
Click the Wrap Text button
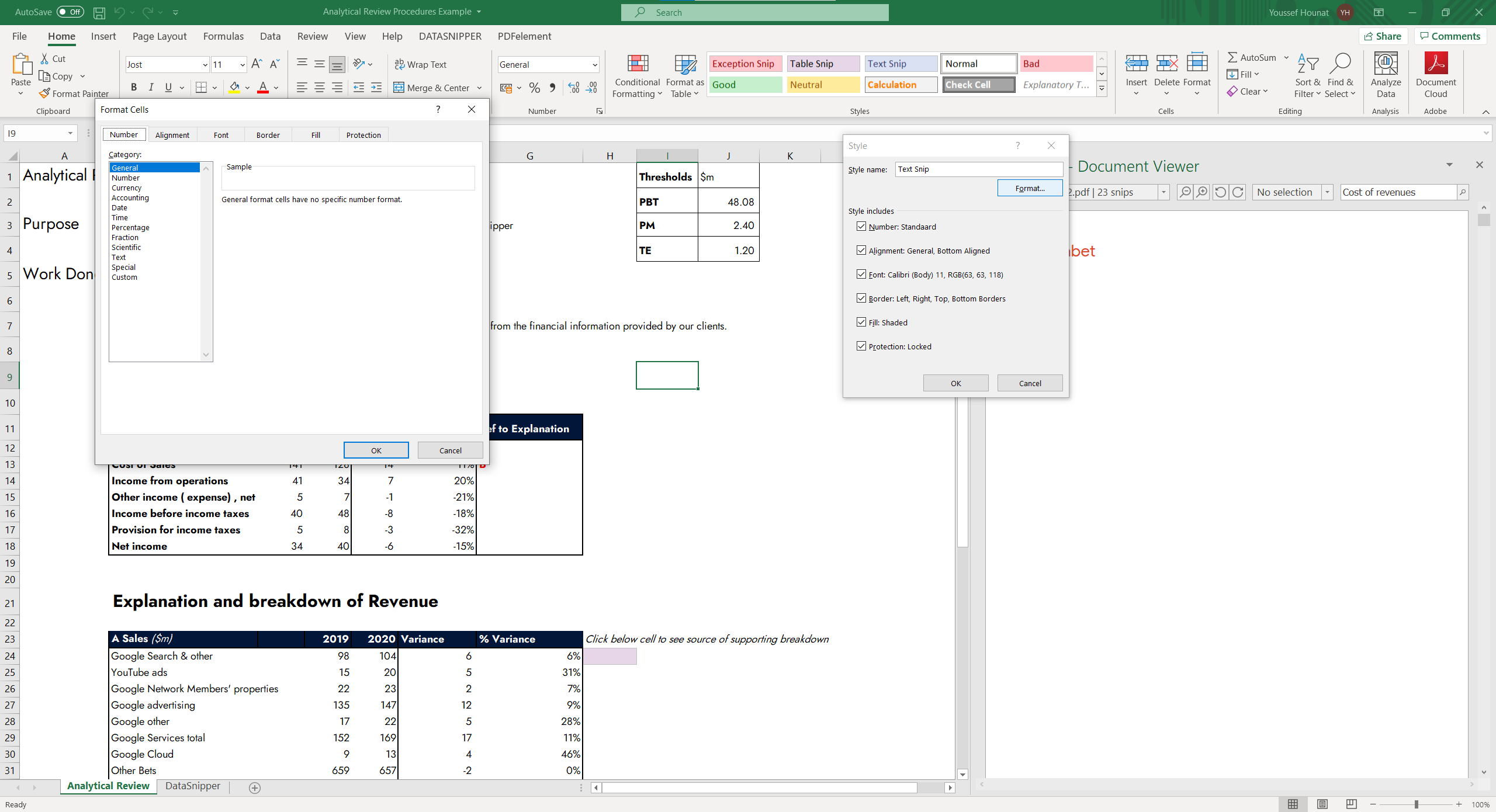421,64
